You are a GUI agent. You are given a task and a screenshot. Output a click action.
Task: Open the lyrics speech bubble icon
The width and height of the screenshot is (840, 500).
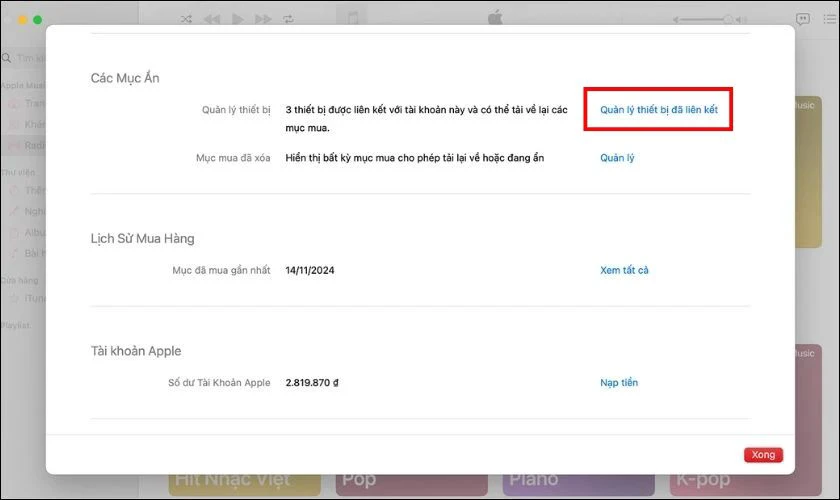802,19
